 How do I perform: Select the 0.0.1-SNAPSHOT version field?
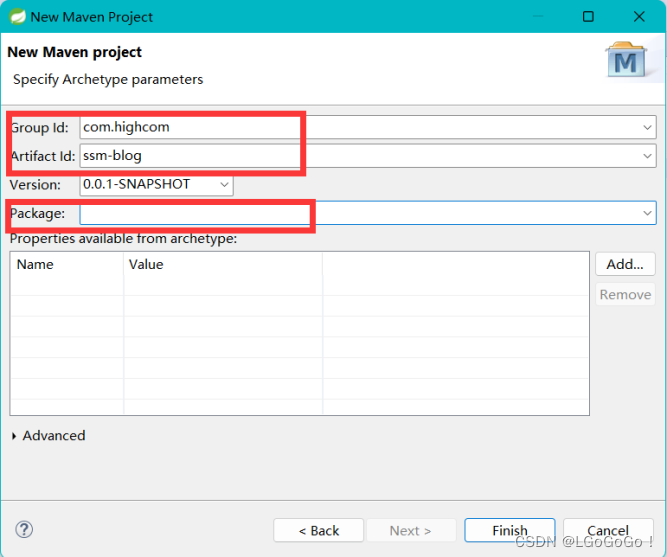click(x=156, y=185)
